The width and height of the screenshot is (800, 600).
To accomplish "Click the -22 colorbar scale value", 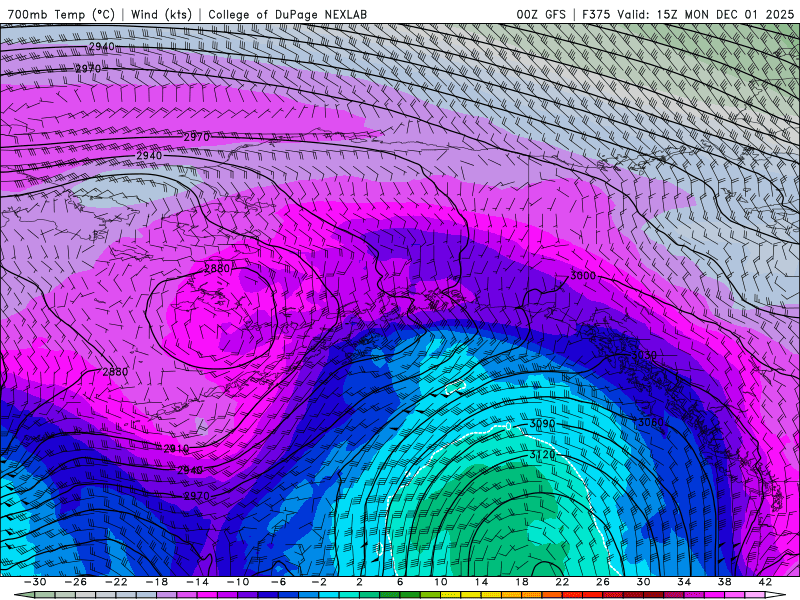I will click(116, 582).
